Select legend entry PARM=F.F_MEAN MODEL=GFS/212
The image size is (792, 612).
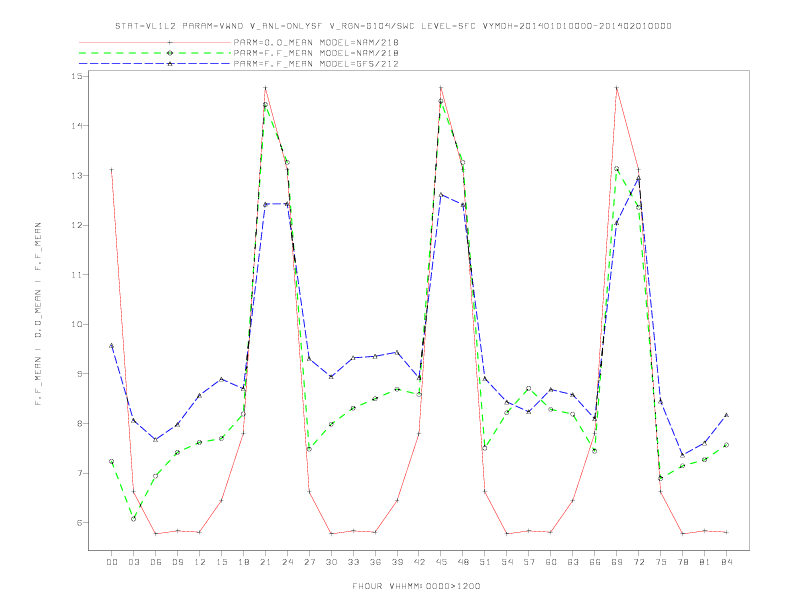316,64
